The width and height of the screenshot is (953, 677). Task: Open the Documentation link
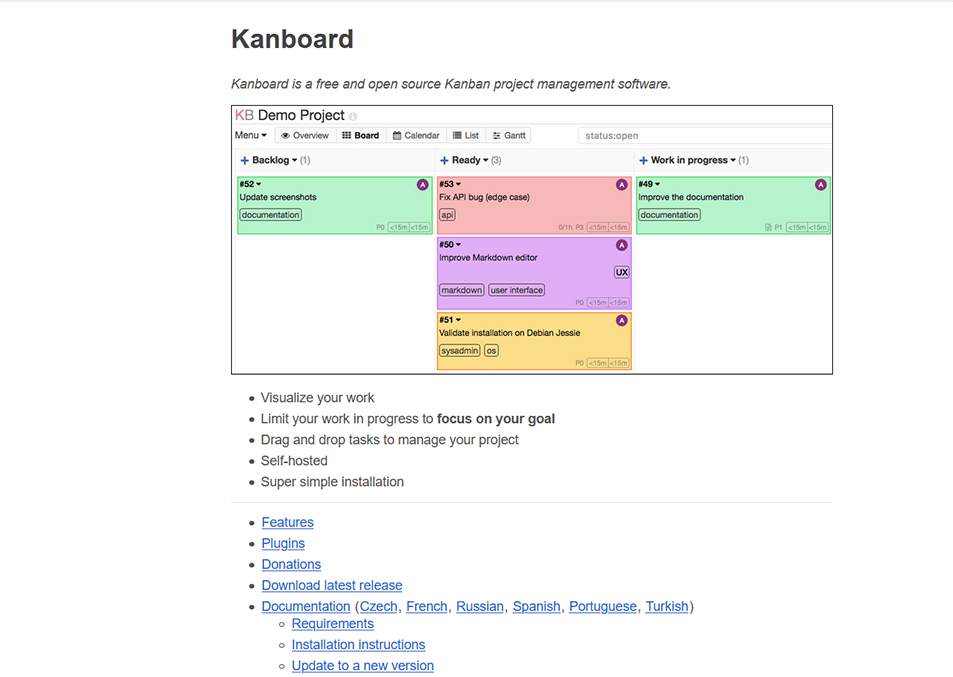click(x=306, y=607)
